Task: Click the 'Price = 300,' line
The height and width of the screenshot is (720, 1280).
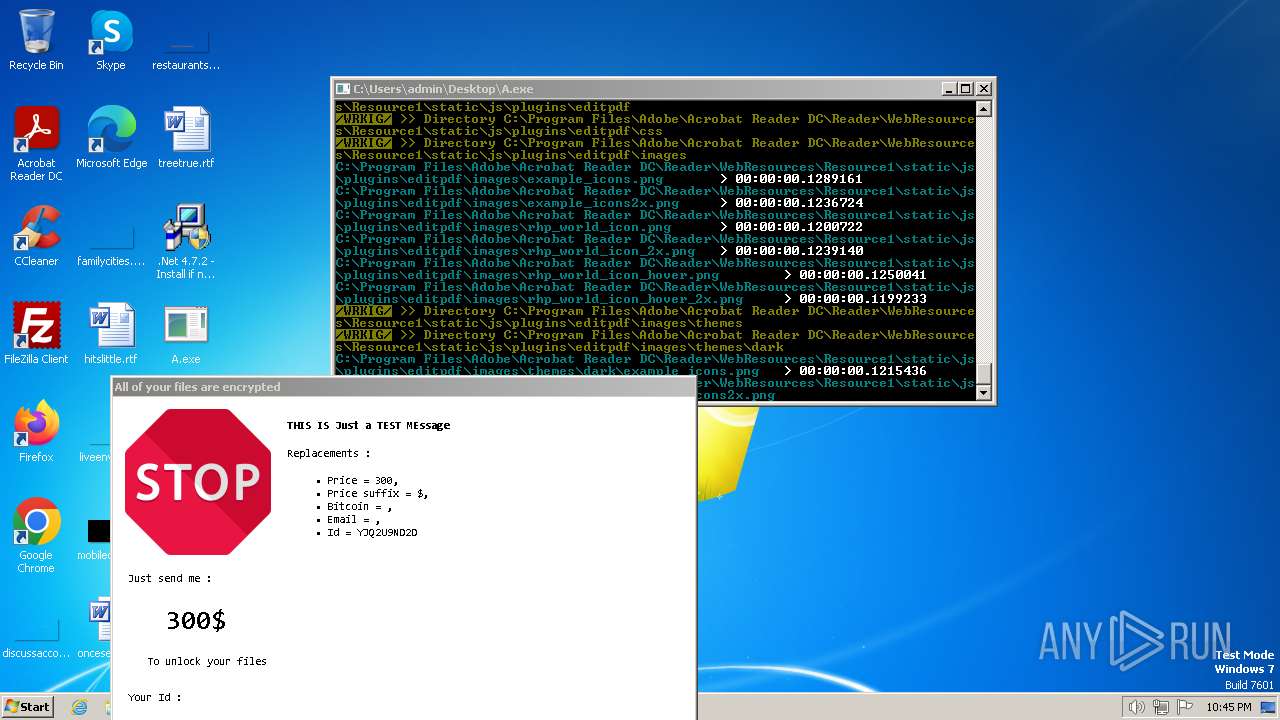Action: click(x=362, y=481)
